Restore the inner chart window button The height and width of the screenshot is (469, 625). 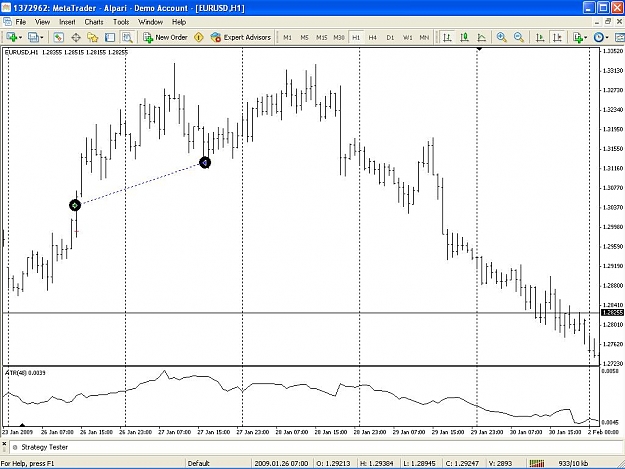click(608, 22)
